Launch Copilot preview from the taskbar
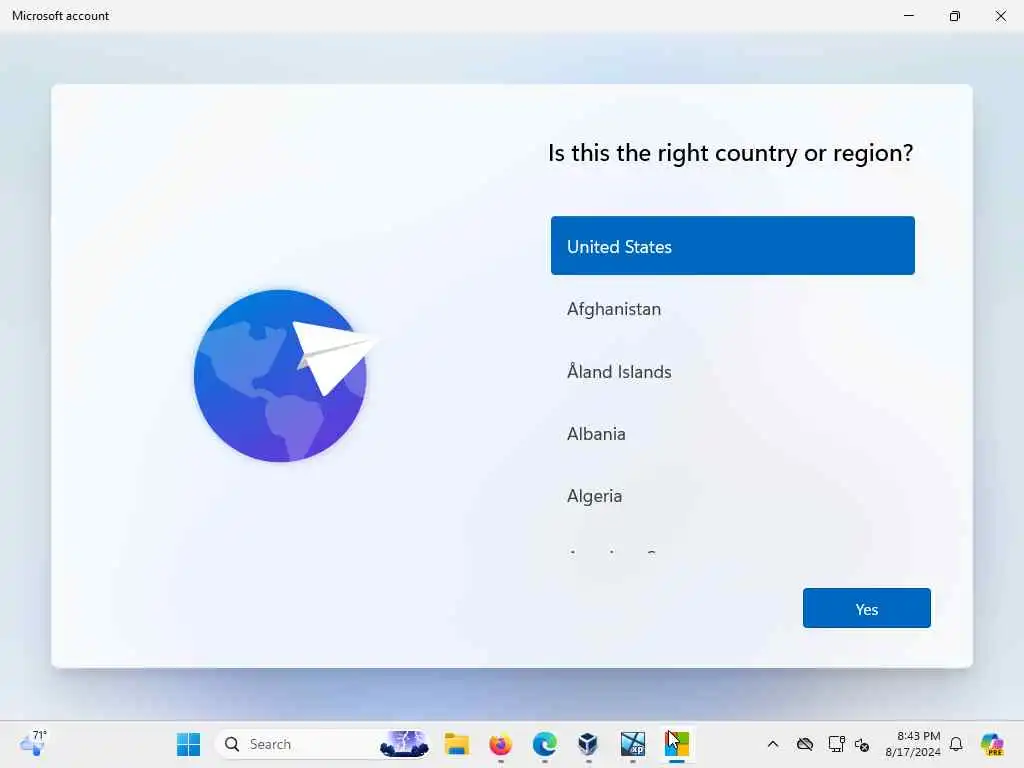Screen dimensions: 1024x768 tap(992, 744)
